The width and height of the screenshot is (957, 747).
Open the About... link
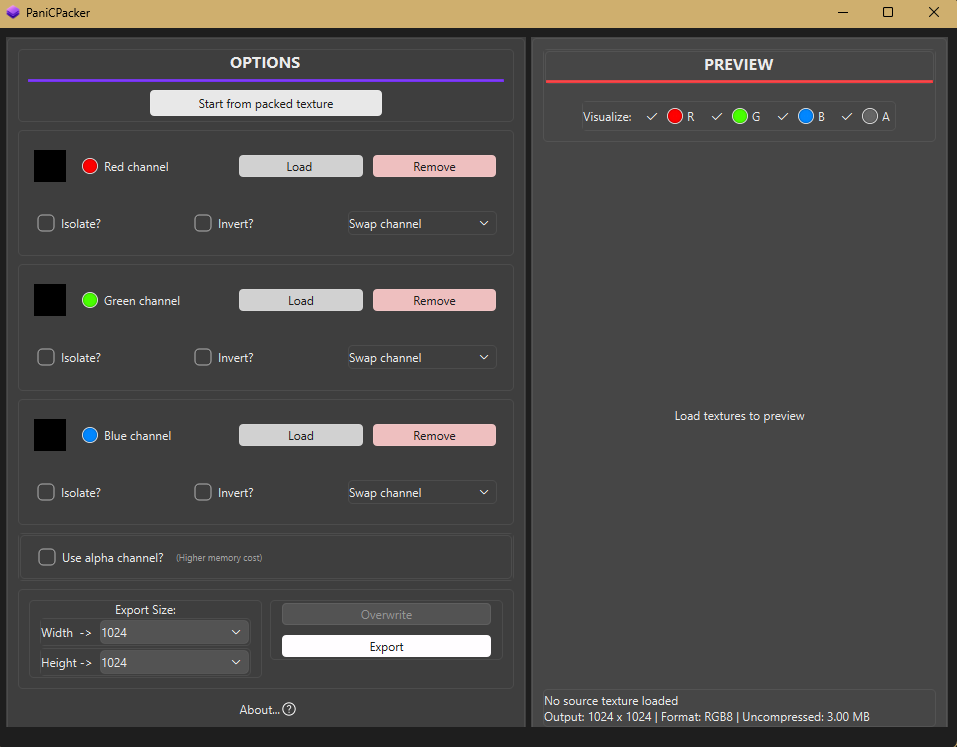point(259,709)
